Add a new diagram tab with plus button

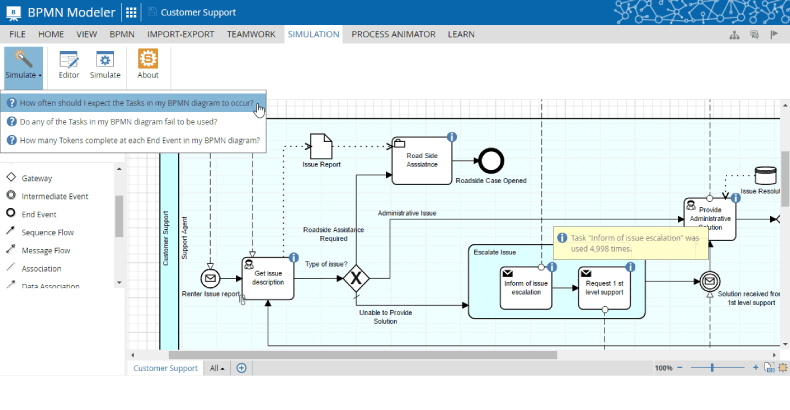click(x=241, y=368)
